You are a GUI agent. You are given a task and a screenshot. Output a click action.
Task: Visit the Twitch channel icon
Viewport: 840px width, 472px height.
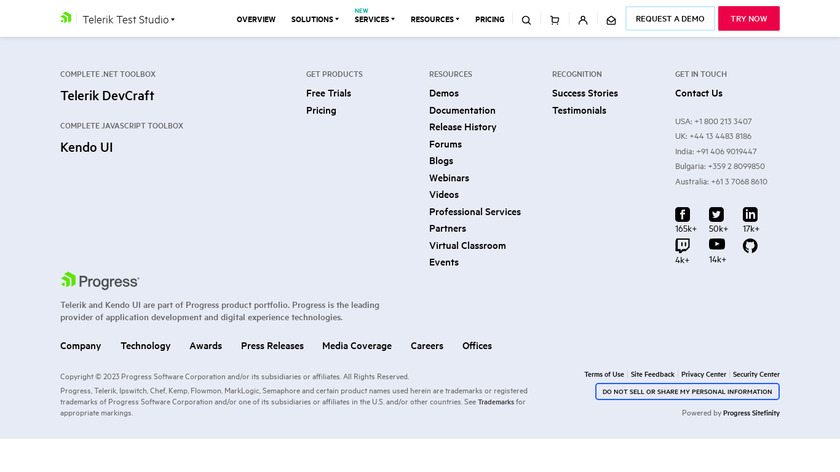point(682,245)
